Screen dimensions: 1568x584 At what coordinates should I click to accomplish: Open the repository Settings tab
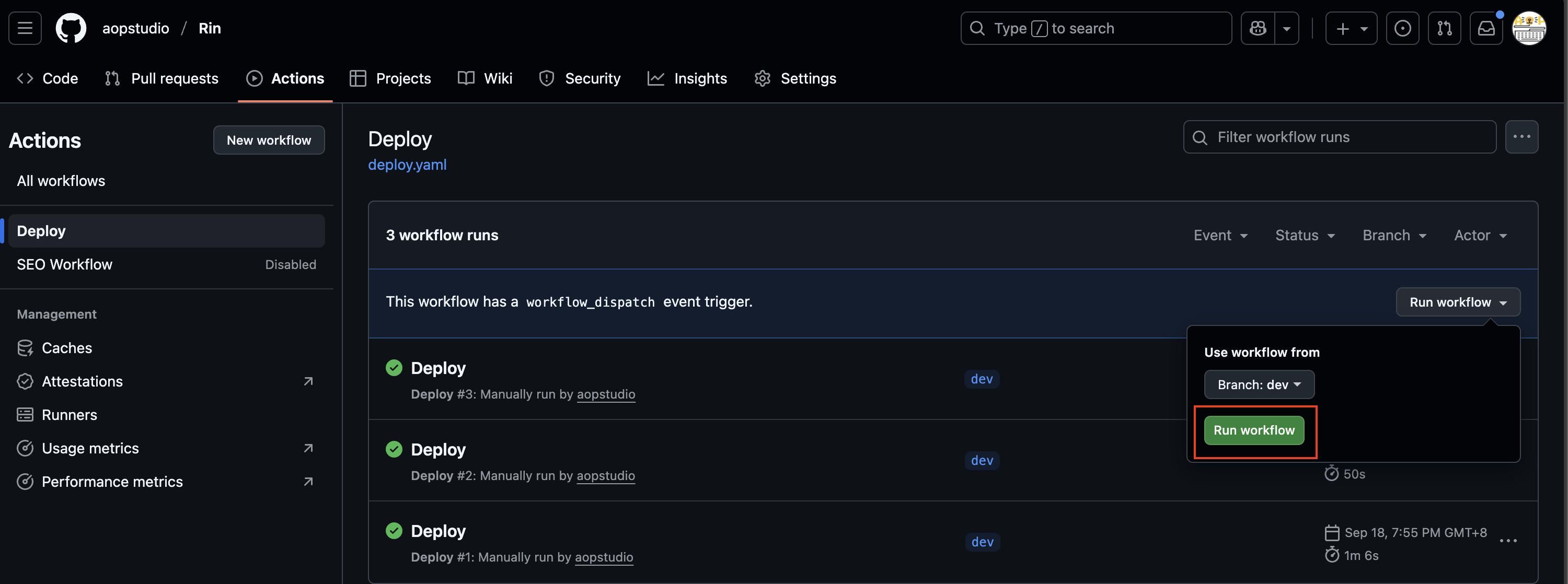[x=795, y=78]
